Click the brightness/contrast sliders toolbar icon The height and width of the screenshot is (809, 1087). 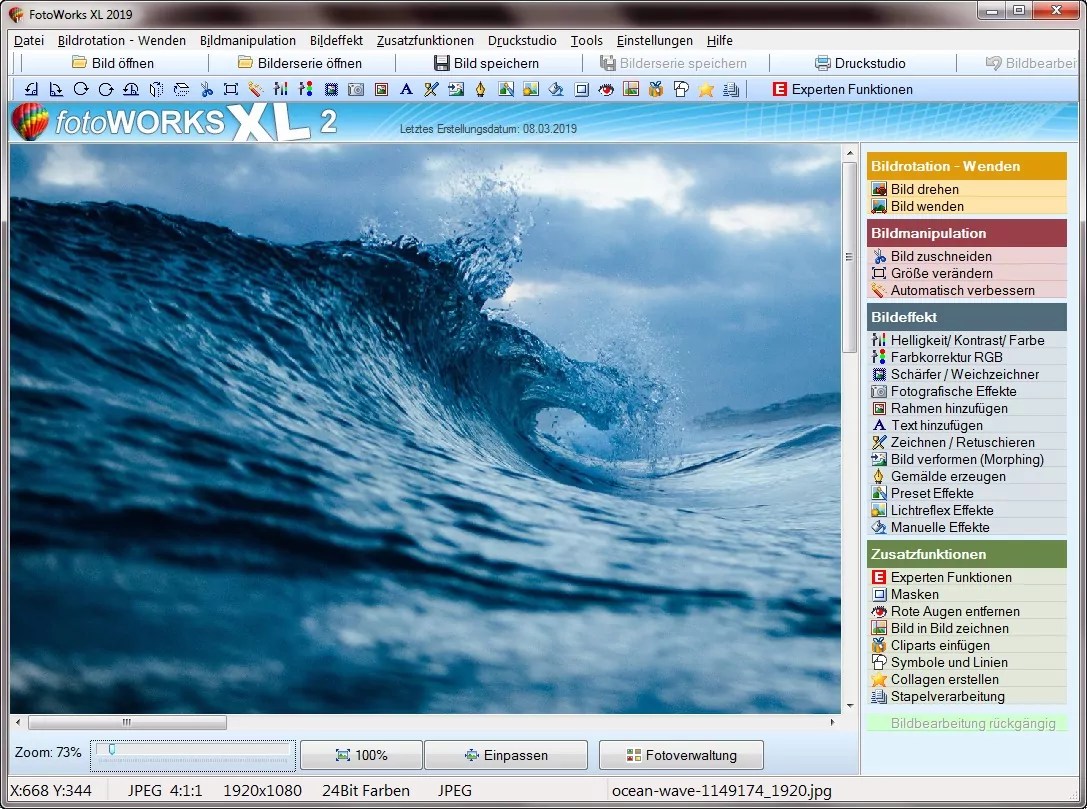pos(281,89)
